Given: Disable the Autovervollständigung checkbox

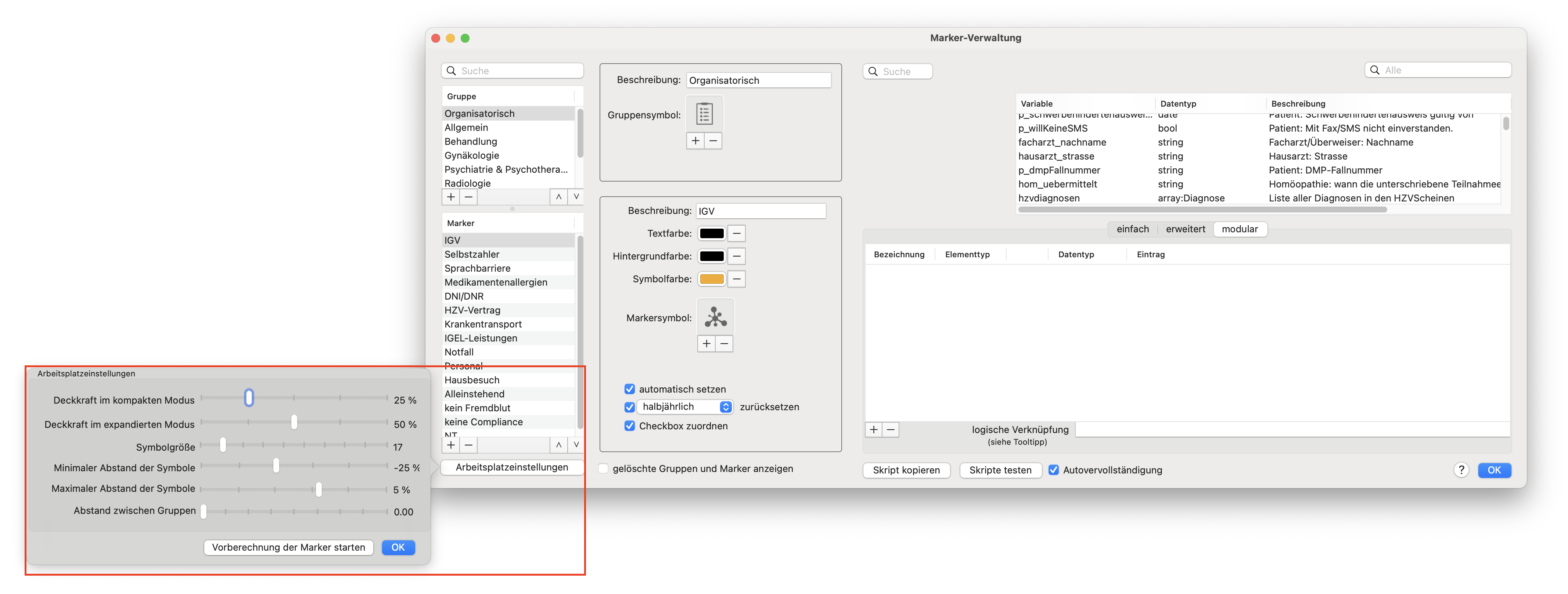Looking at the screenshot, I should tap(1054, 470).
